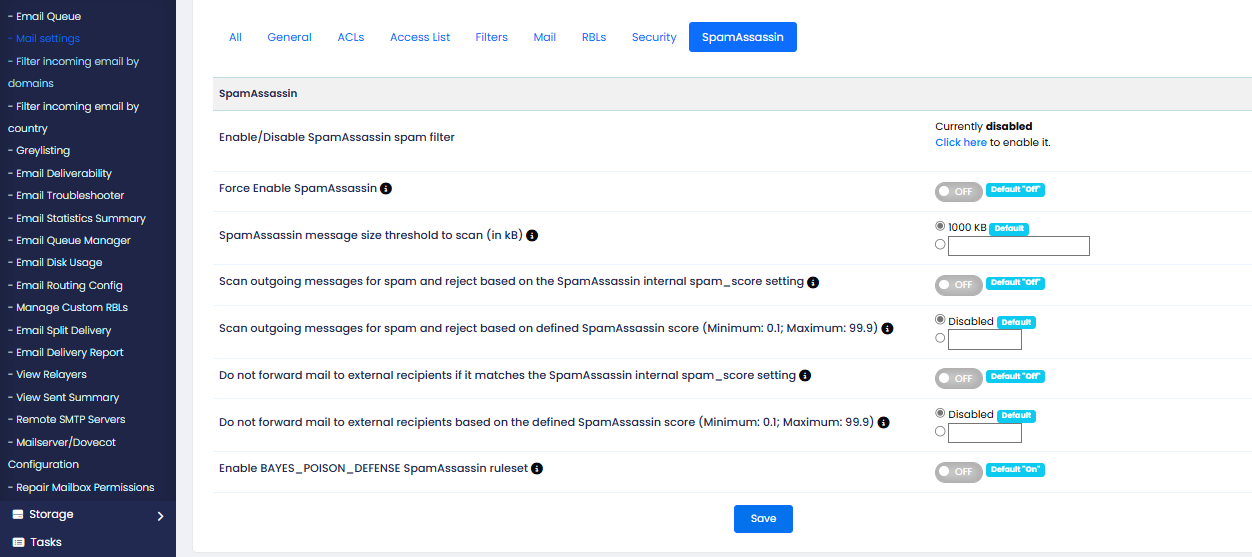Select the 1000 KB default radio button
Viewport: 1252px width, 557px height.
point(940,227)
